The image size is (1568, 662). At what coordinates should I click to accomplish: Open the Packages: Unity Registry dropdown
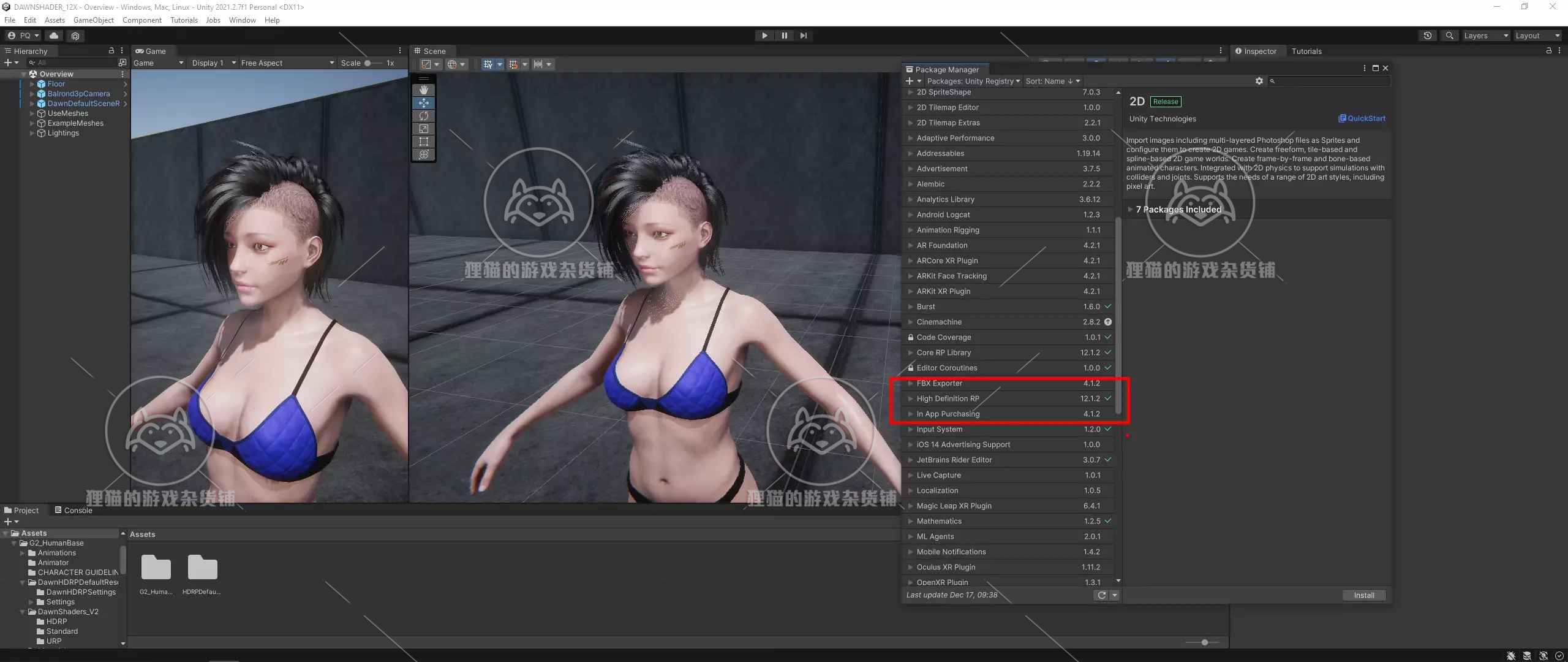973,81
